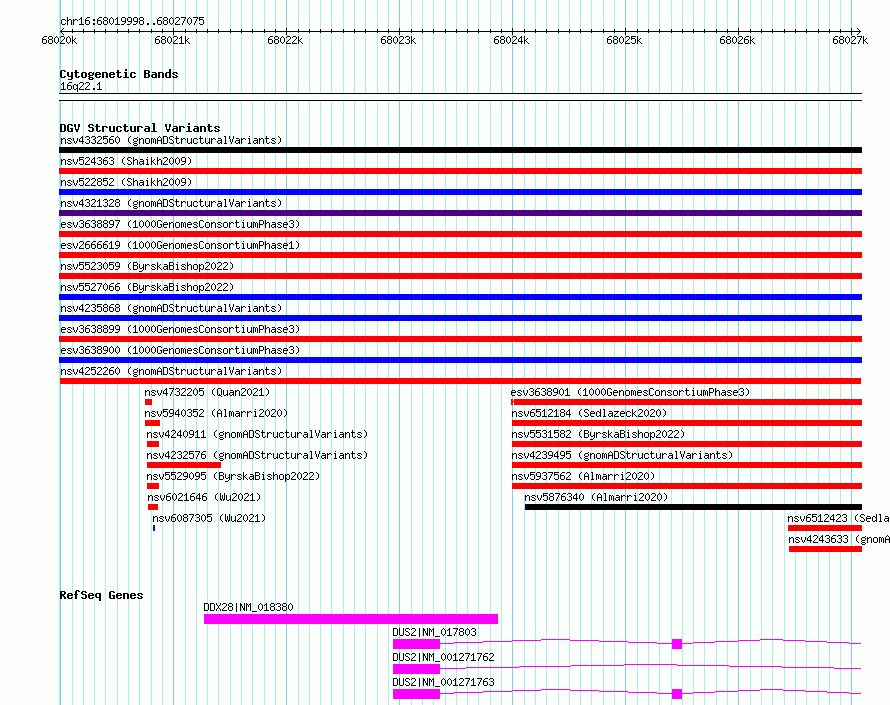Select nsv4239495 gnomAD variant label
This screenshot has height=705, width=890.
click(622, 455)
